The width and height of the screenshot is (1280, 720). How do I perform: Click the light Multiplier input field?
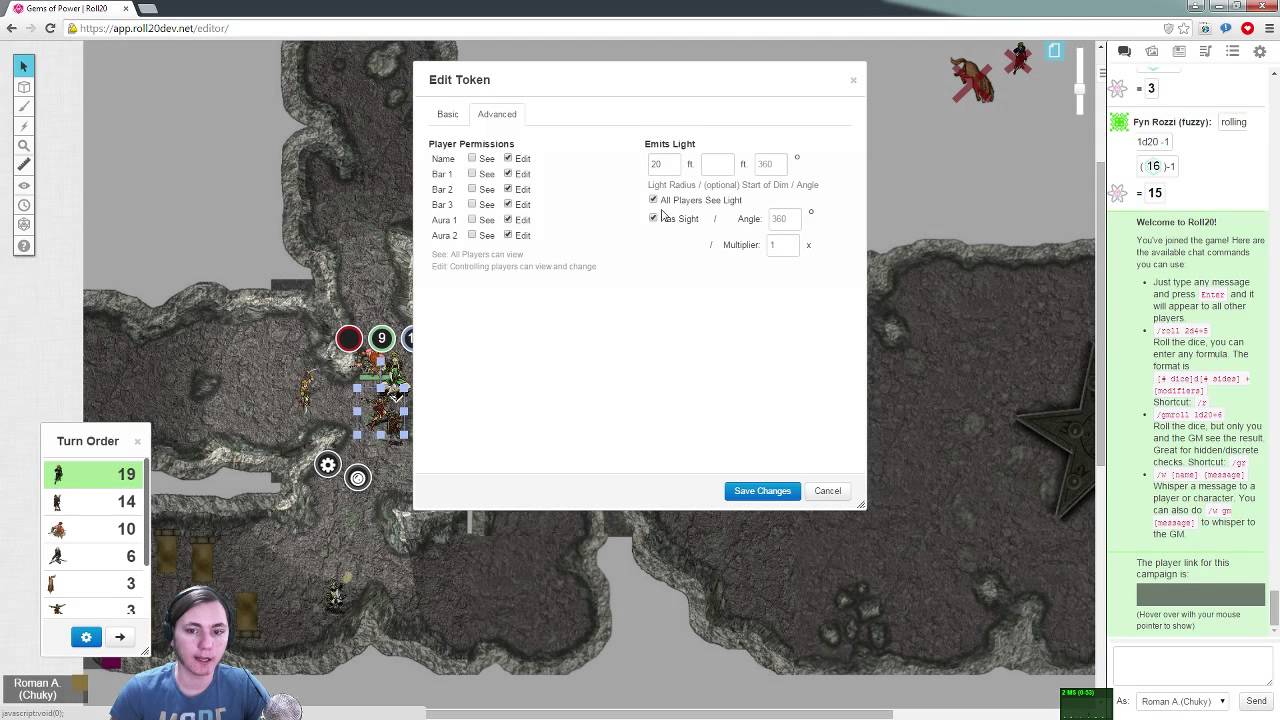pos(783,245)
